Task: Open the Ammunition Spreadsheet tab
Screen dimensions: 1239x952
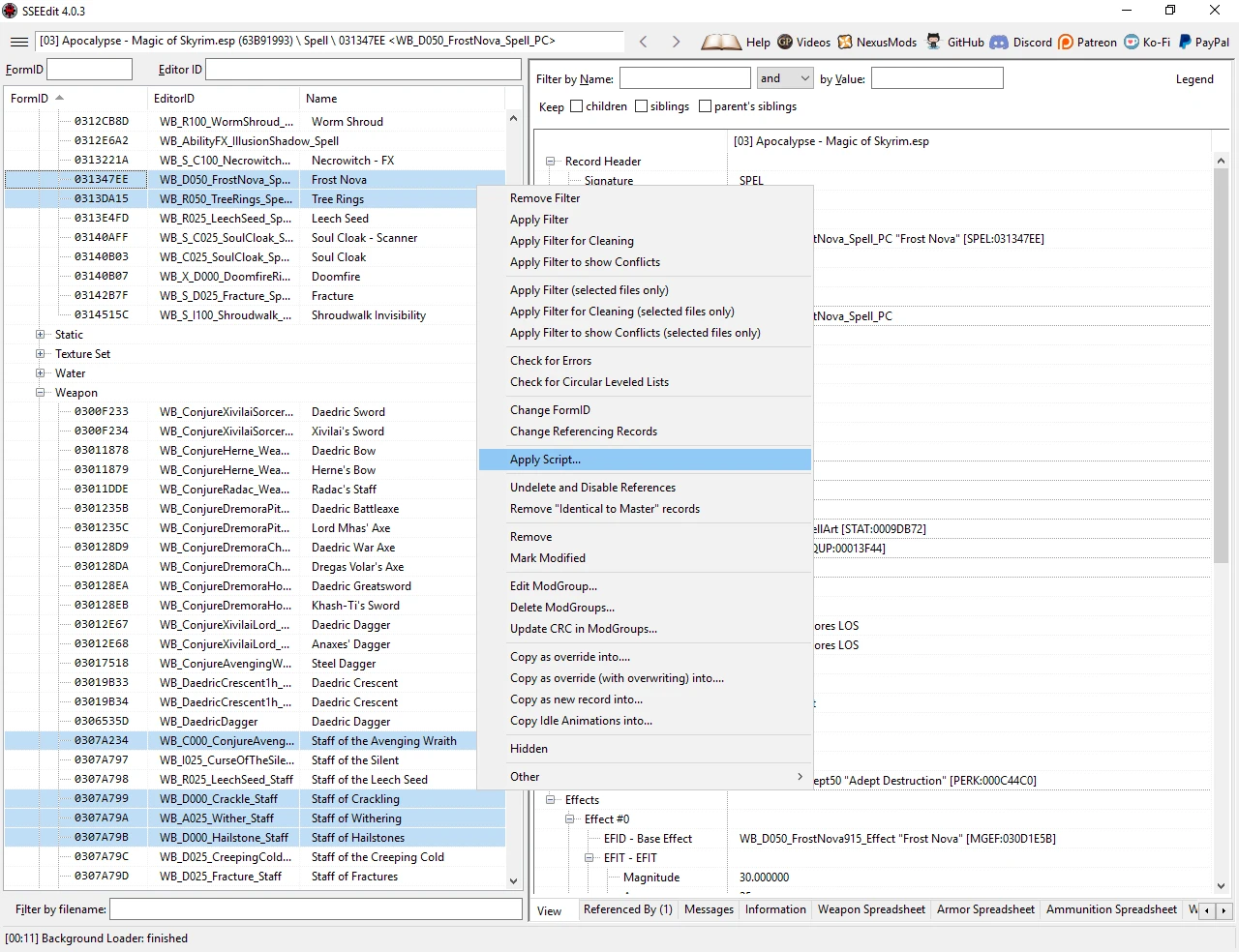Action: (1111, 909)
